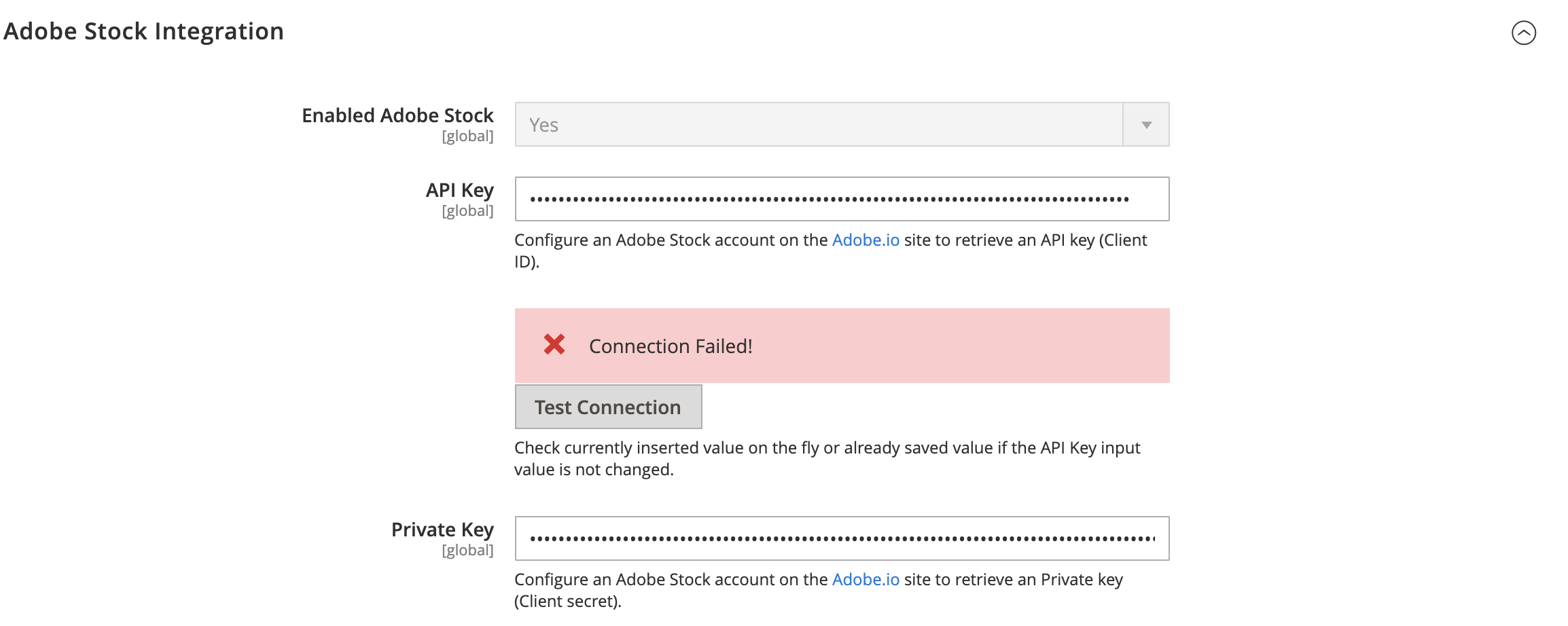The width and height of the screenshot is (1568, 626).
Task: Click [global] scope under Enabled Adobe Stock
Action: [x=467, y=136]
